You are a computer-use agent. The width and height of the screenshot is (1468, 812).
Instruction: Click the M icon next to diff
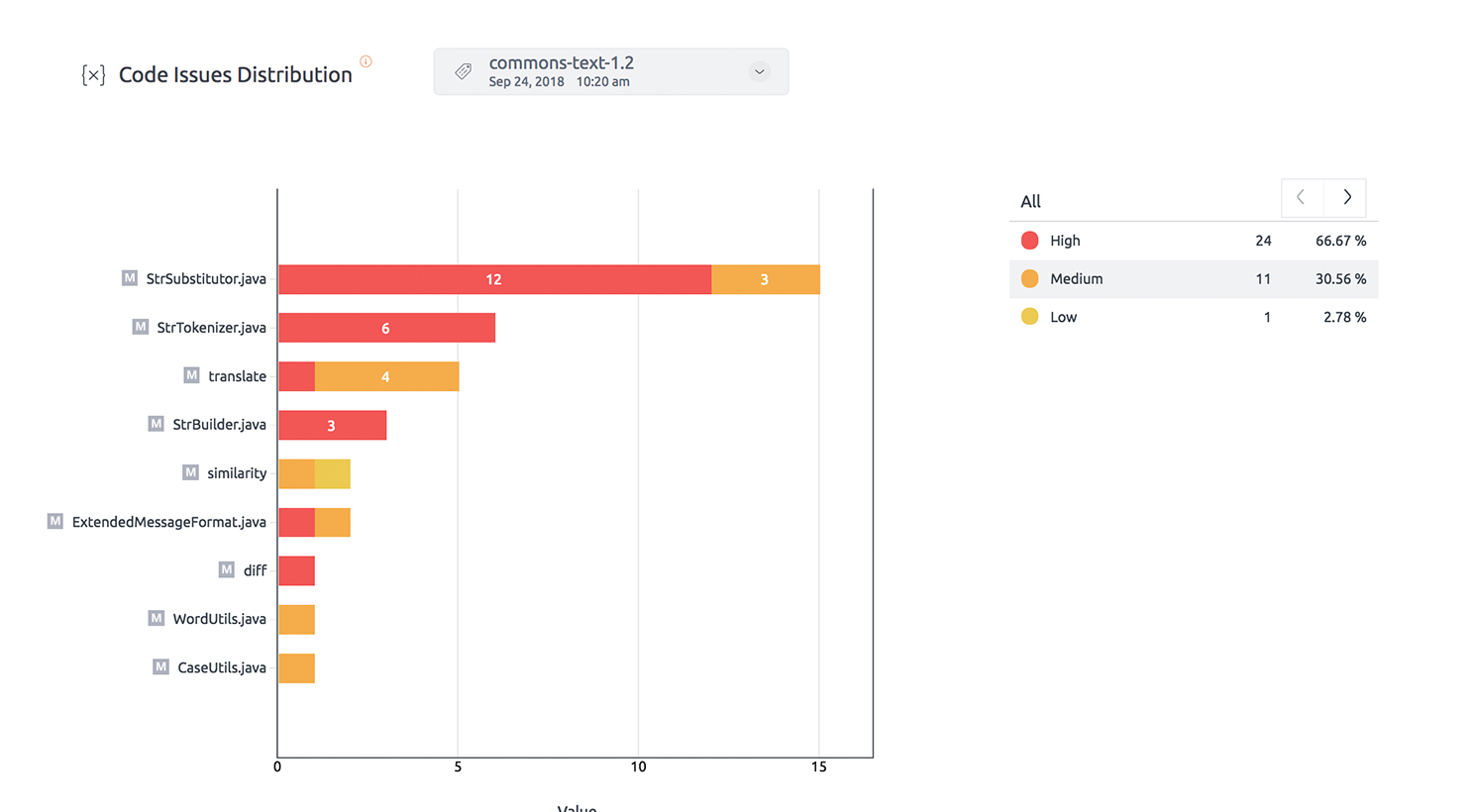[227, 569]
